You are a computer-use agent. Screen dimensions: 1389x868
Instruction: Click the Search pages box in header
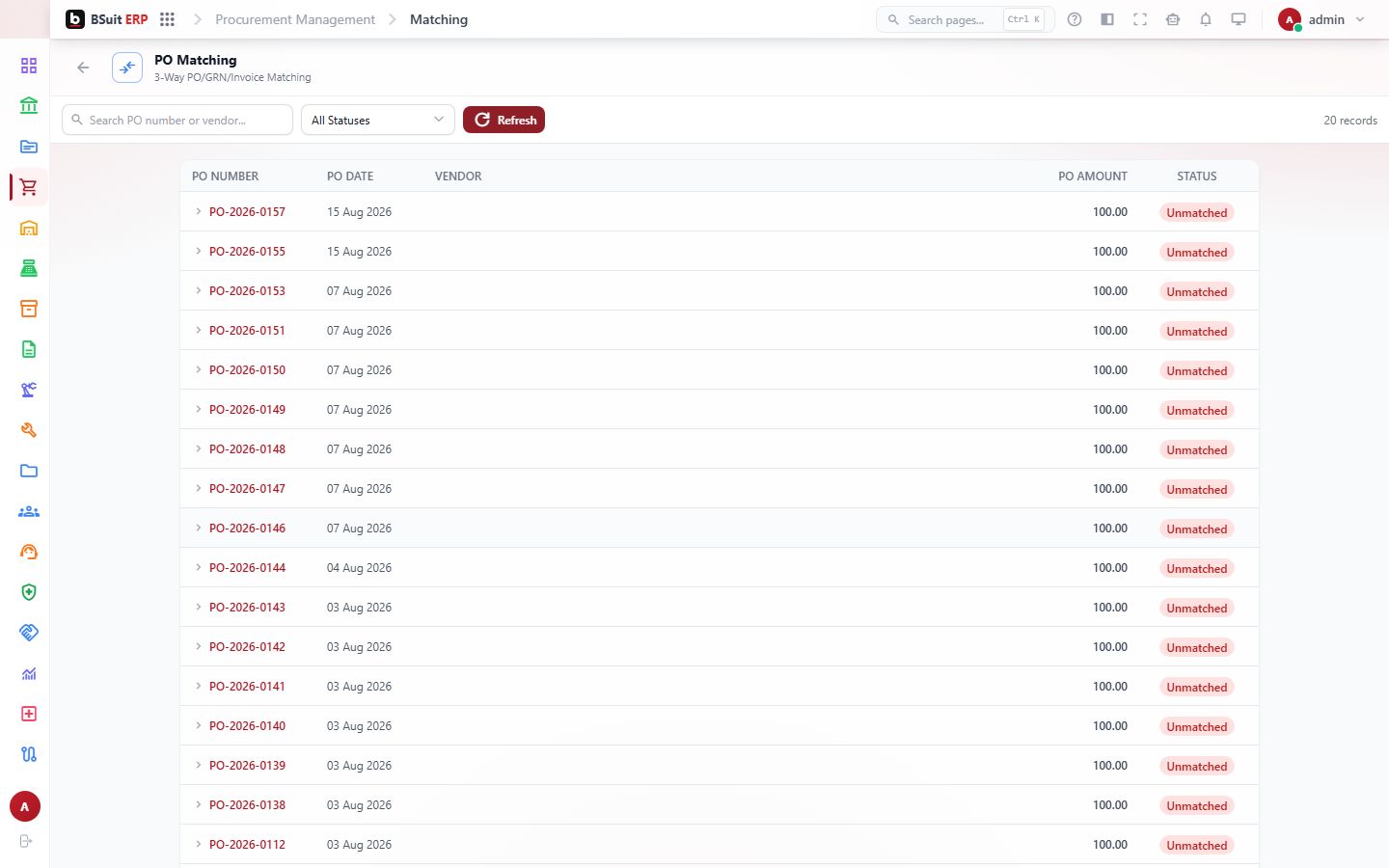click(x=965, y=19)
